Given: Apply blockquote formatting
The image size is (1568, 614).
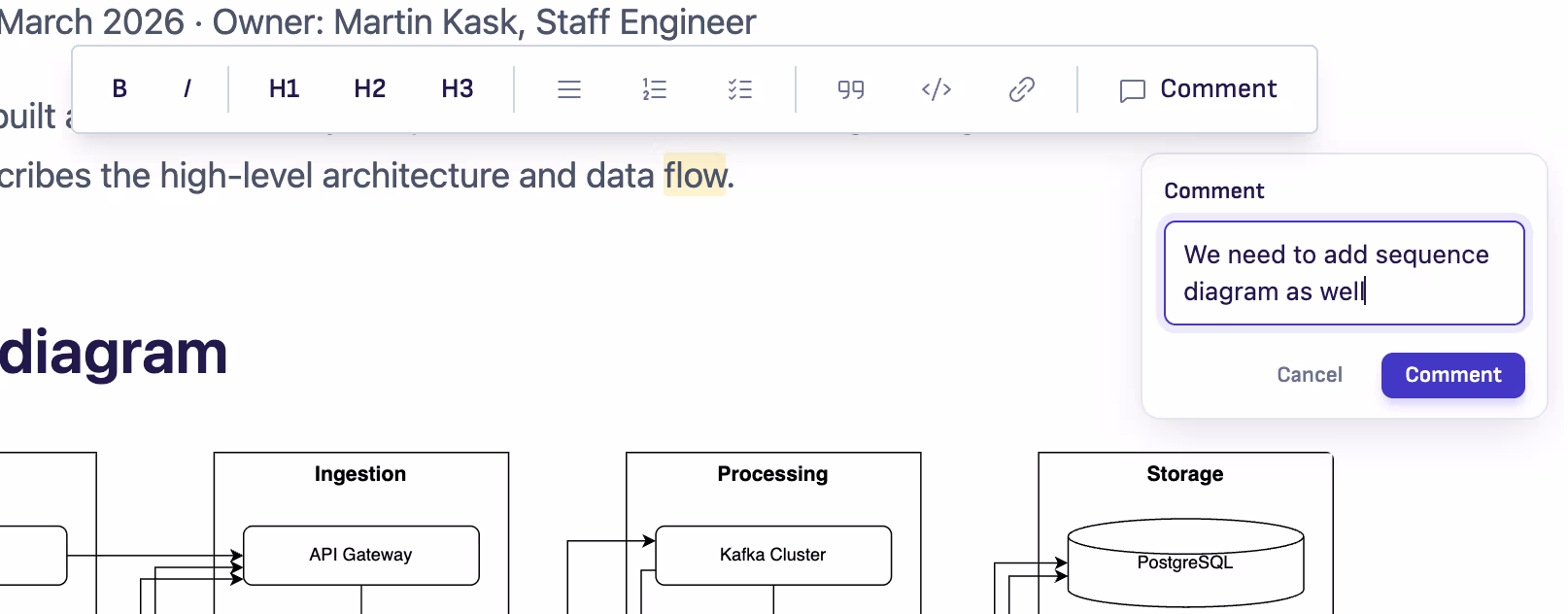Looking at the screenshot, I should 851,89.
